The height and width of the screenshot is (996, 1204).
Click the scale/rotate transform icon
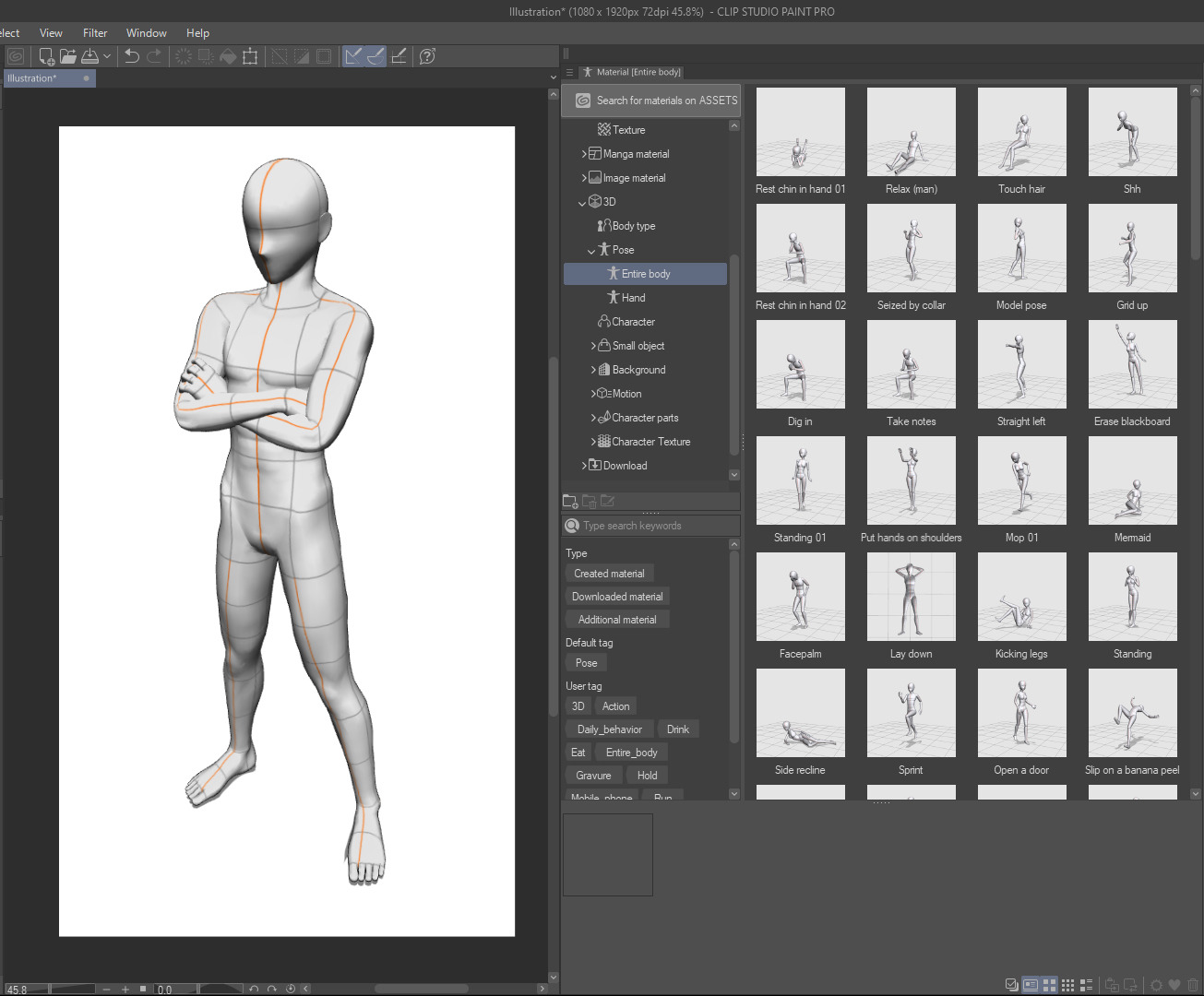click(x=250, y=56)
